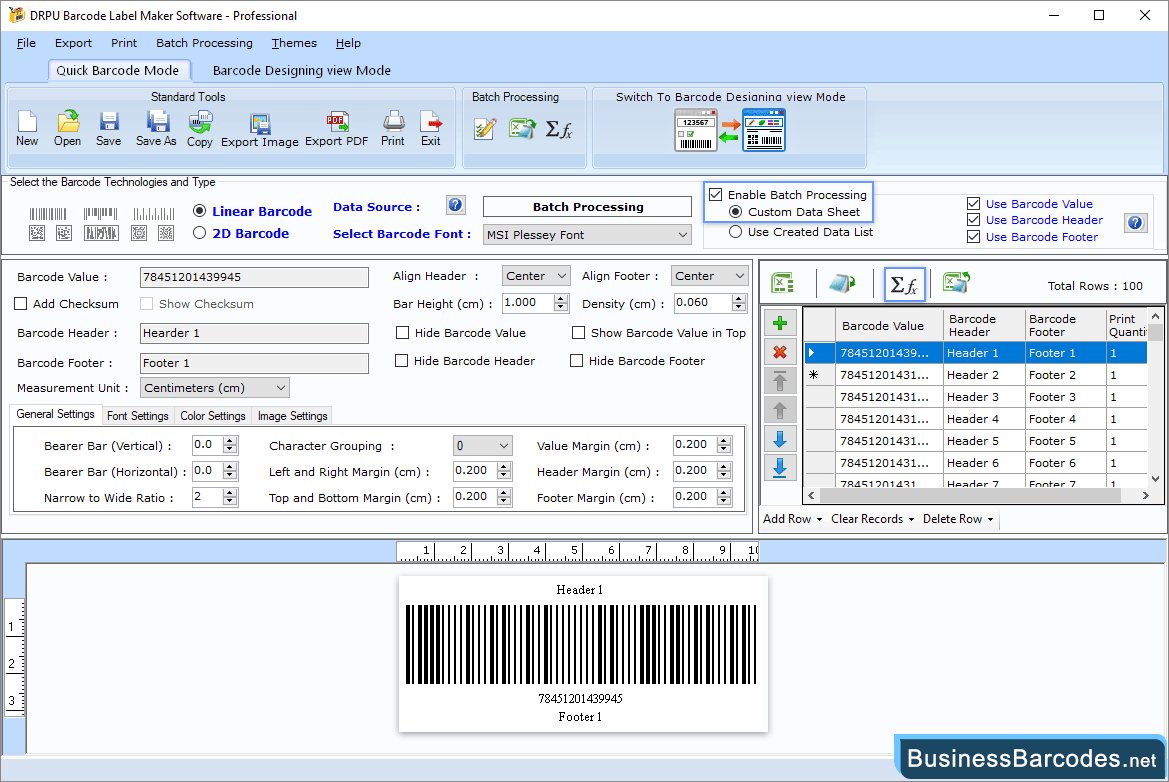Viewport: 1169px width, 782px height.
Task: Click the Excel sheet icon above data grid
Action: tap(782, 283)
